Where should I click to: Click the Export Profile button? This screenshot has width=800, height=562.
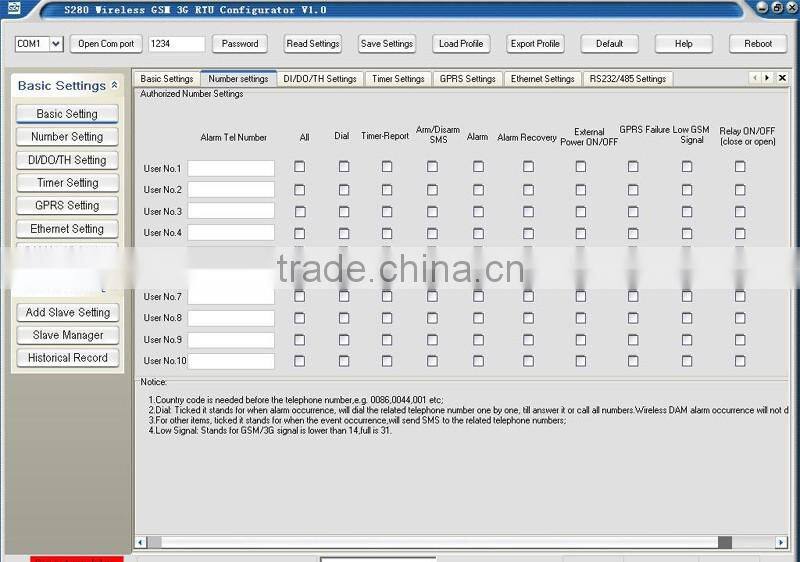pos(535,44)
